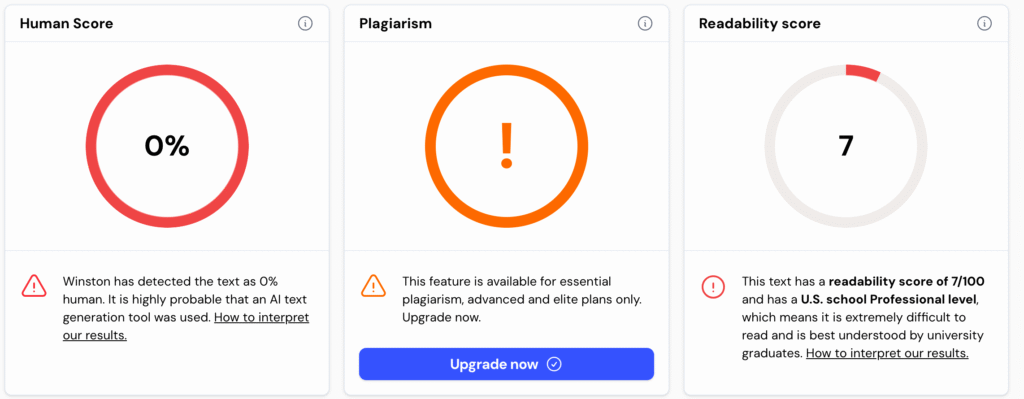The width and height of the screenshot is (1024, 399).
Task: Click the Plagiarism card title
Action: coord(395,24)
